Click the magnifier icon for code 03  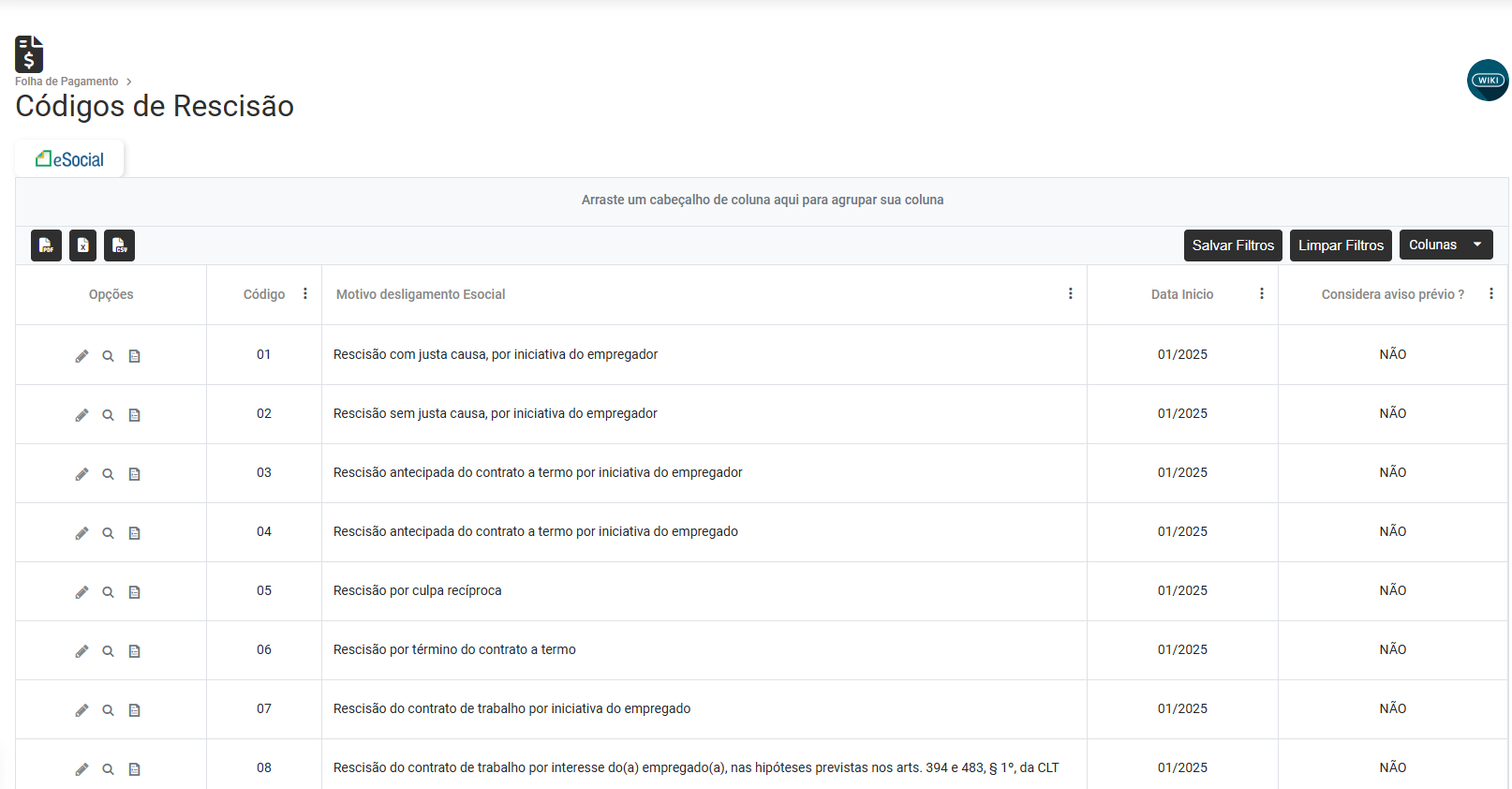point(109,474)
